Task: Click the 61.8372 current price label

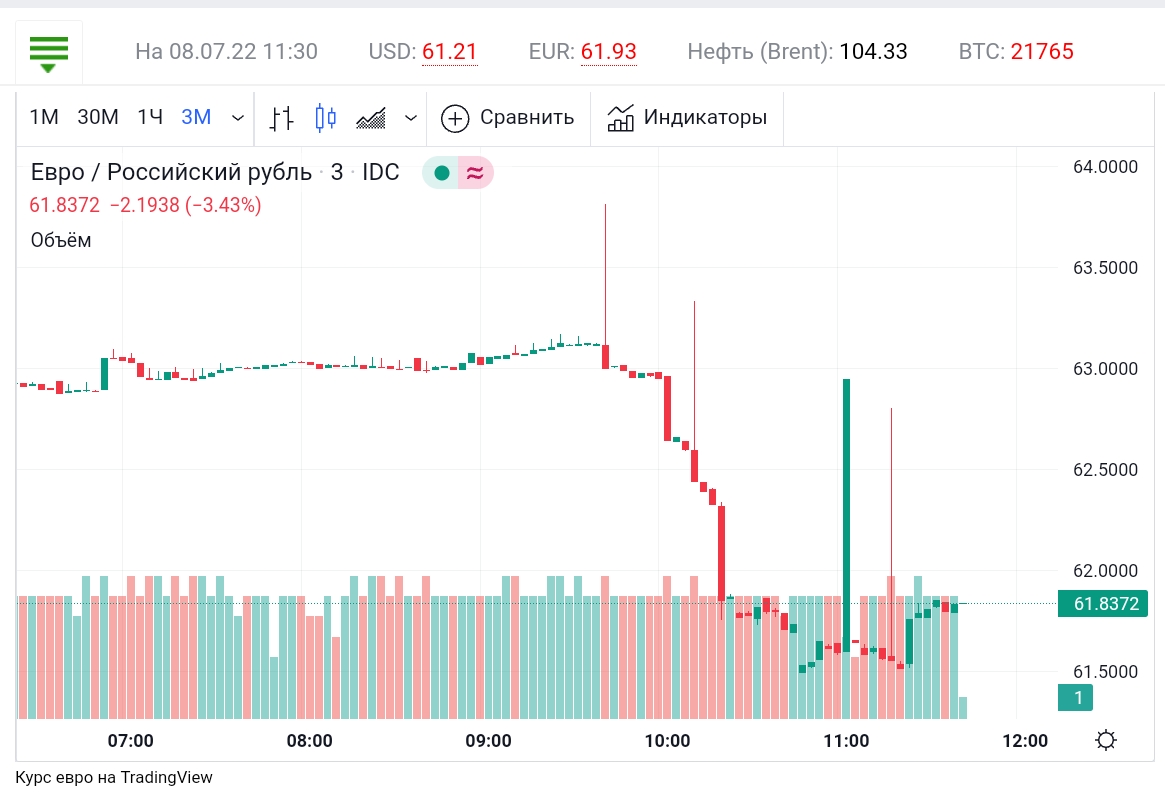Action: [1103, 604]
